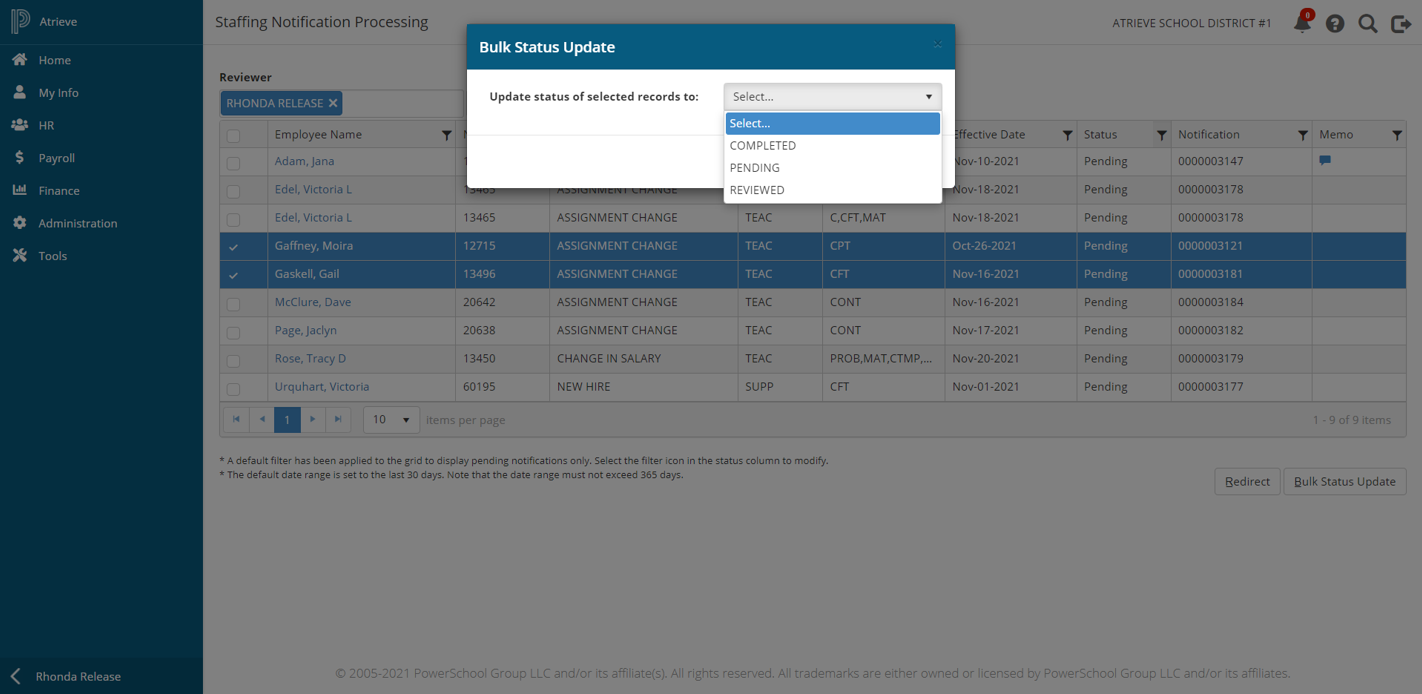This screenshot has width=1422, height=694.
Task: Open the help question mark icon
Action: pos(1335,23)
